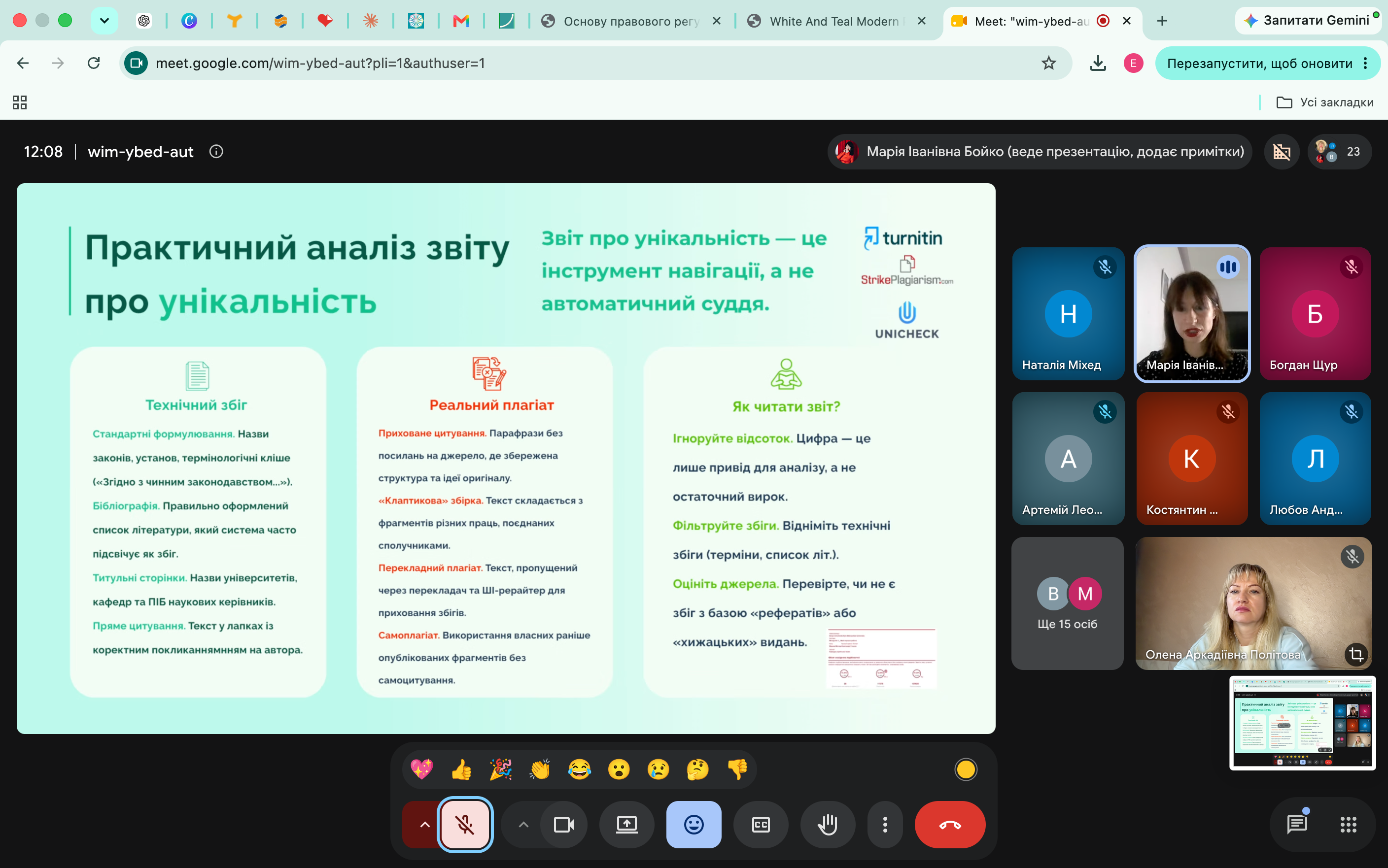This screenshot has height=868, width=1388.
Task: Send the sparkling heart reaction
Action: [x=421, y=769]
